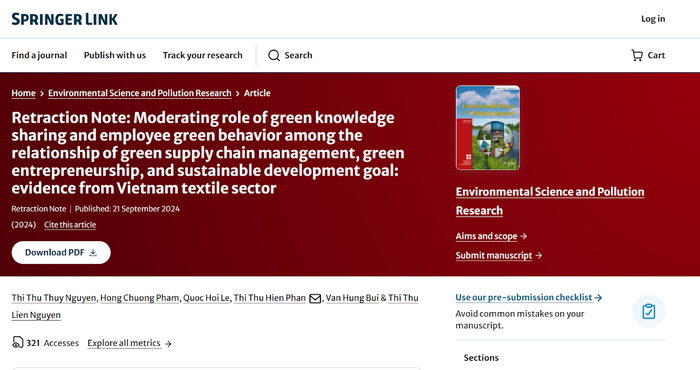This screenshot has width=700, height=370.
Task: Click the search magnifier icon
Action: 274,55
